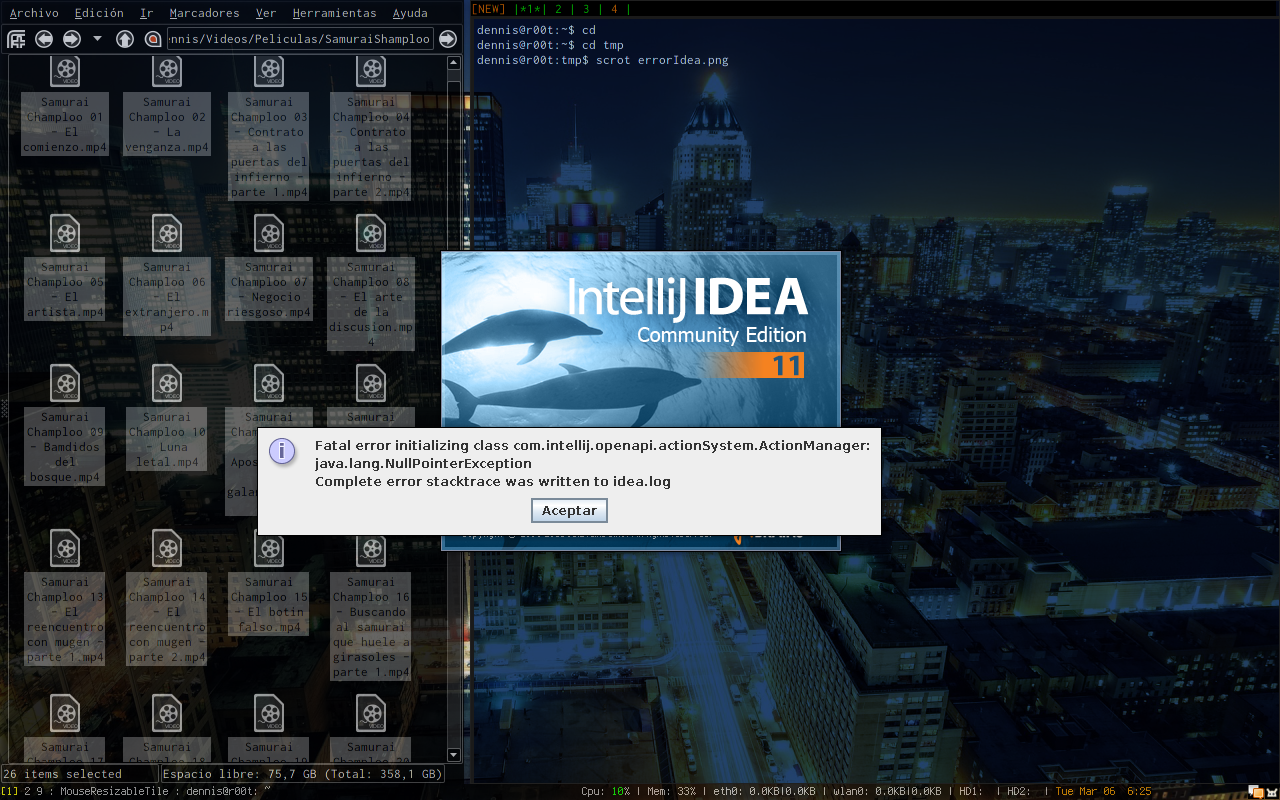
Task: Click the file manager path input field
Action: pos(300,39)
